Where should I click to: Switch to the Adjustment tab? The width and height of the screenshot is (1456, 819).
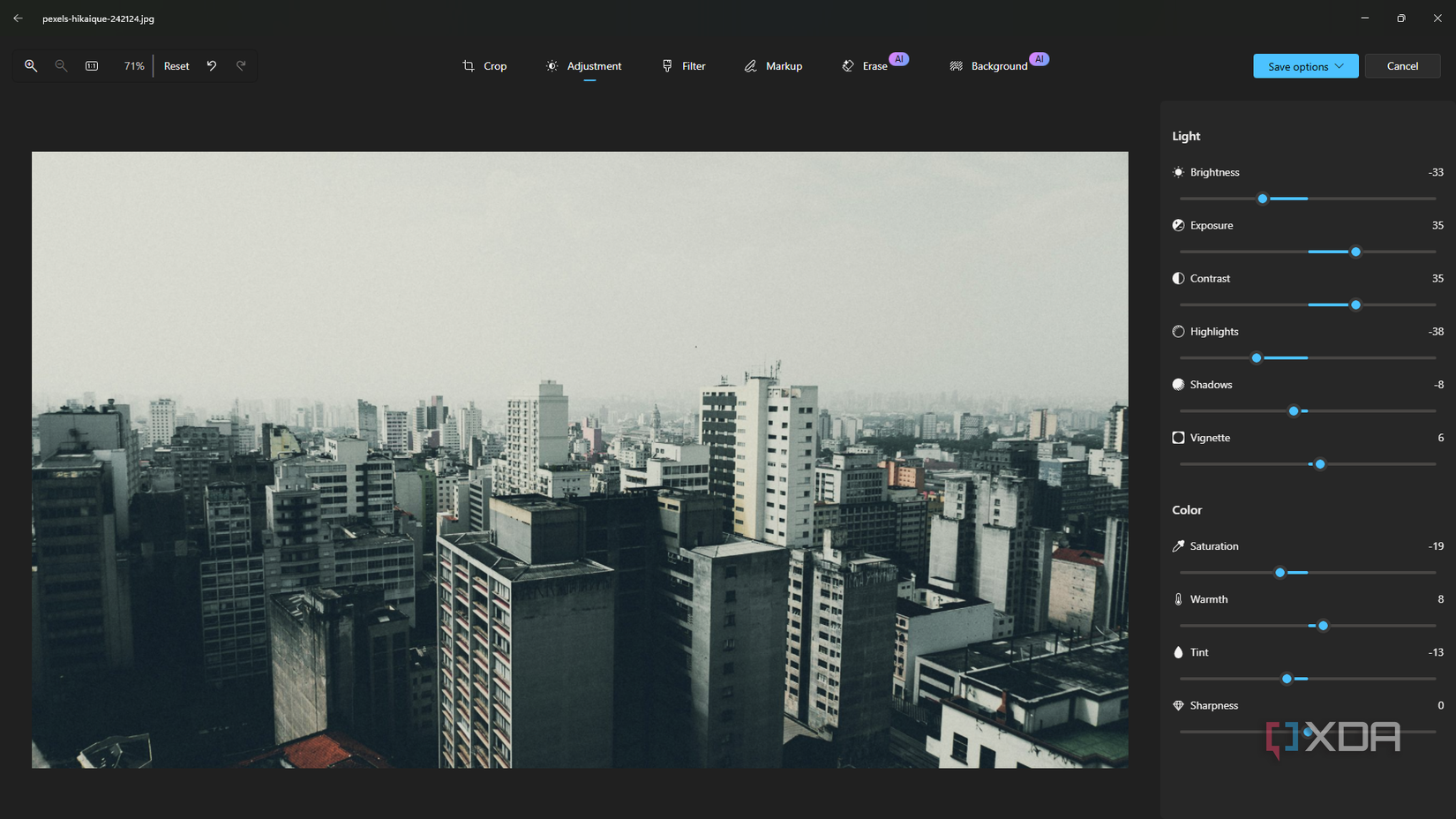(x=585, y=65)
